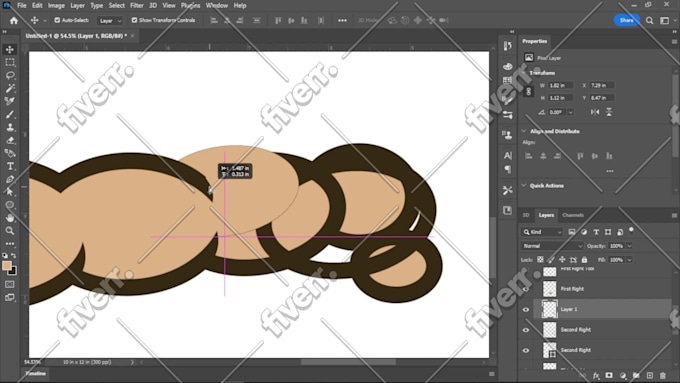Select the Ellipse shape tool
Viewport: 680px width, 383px height.
pyautogui.click(x=10, y=205)
